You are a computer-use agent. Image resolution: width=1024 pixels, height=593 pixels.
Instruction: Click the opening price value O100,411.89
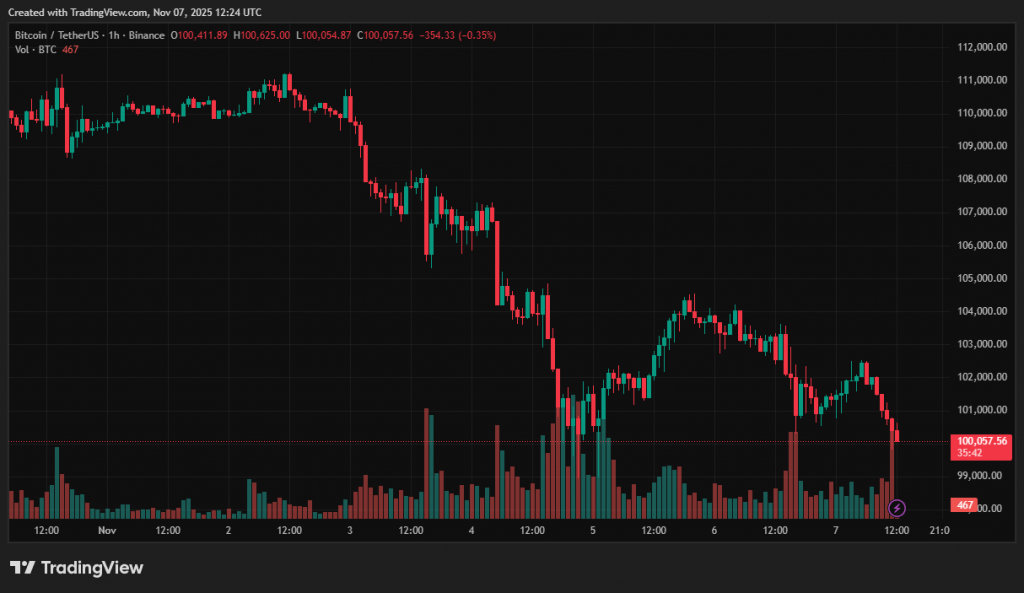pos(199,35)
